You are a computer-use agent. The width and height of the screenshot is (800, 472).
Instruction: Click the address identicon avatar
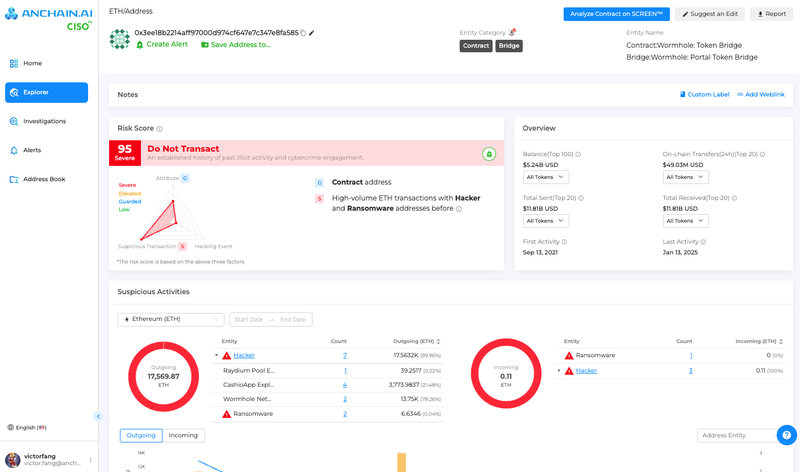119,39
